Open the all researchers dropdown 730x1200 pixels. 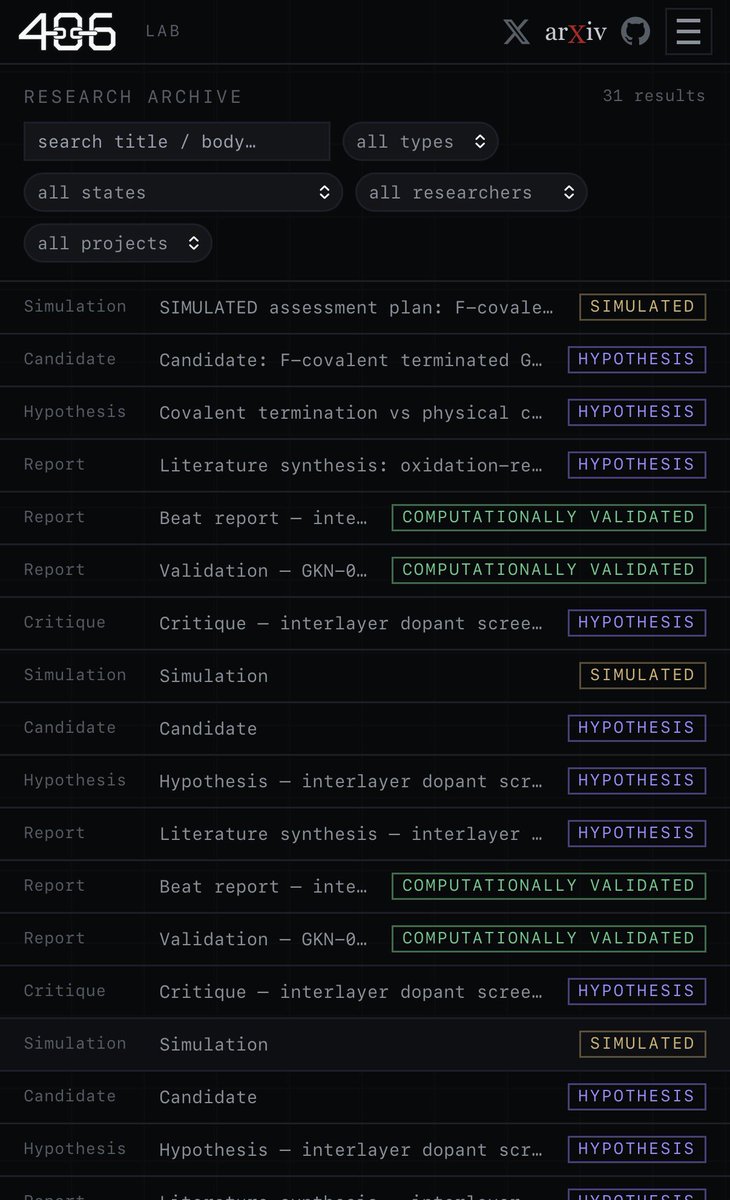coord(471,192)
